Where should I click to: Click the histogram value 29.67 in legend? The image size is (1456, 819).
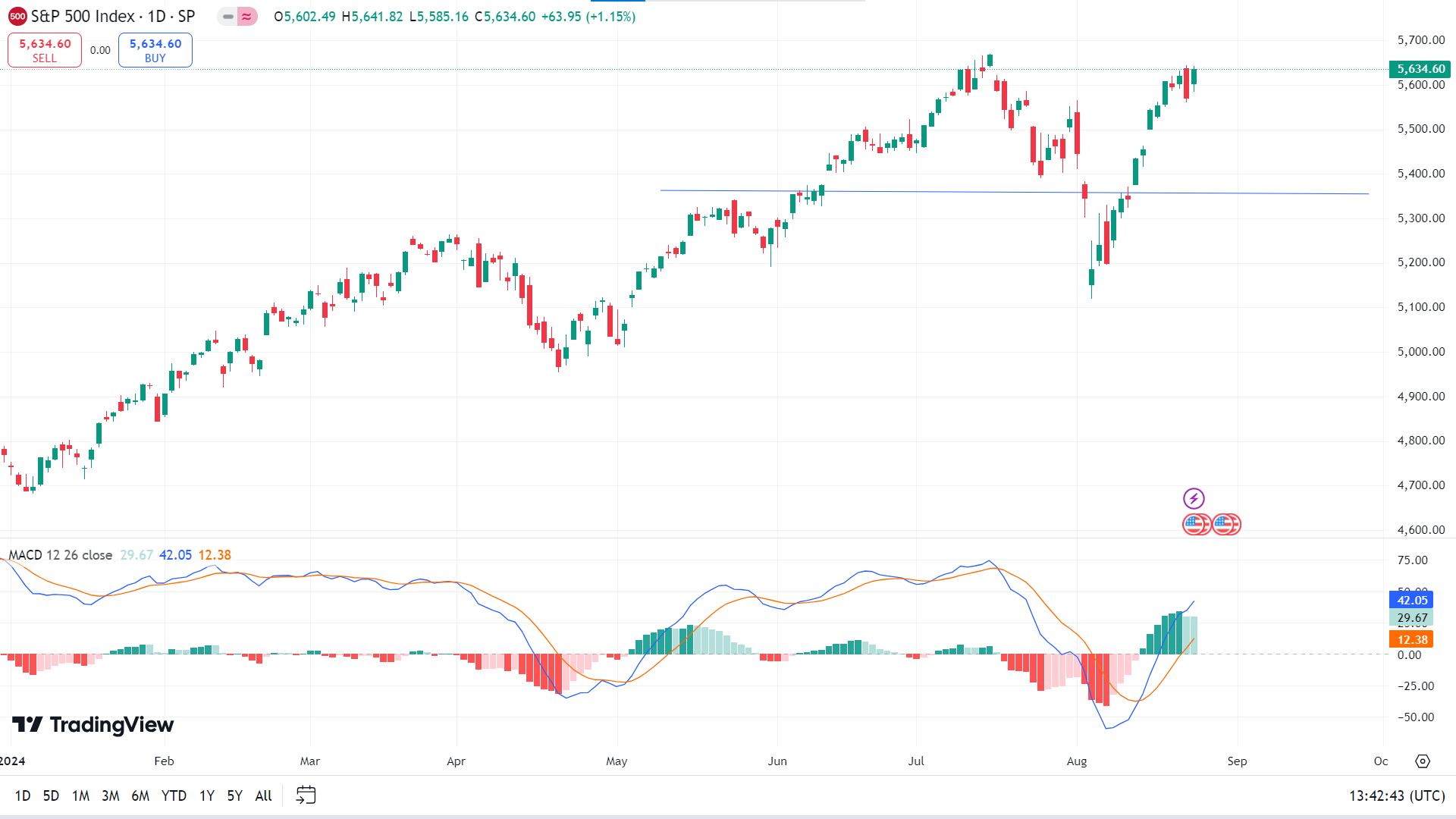coord(136,555)
